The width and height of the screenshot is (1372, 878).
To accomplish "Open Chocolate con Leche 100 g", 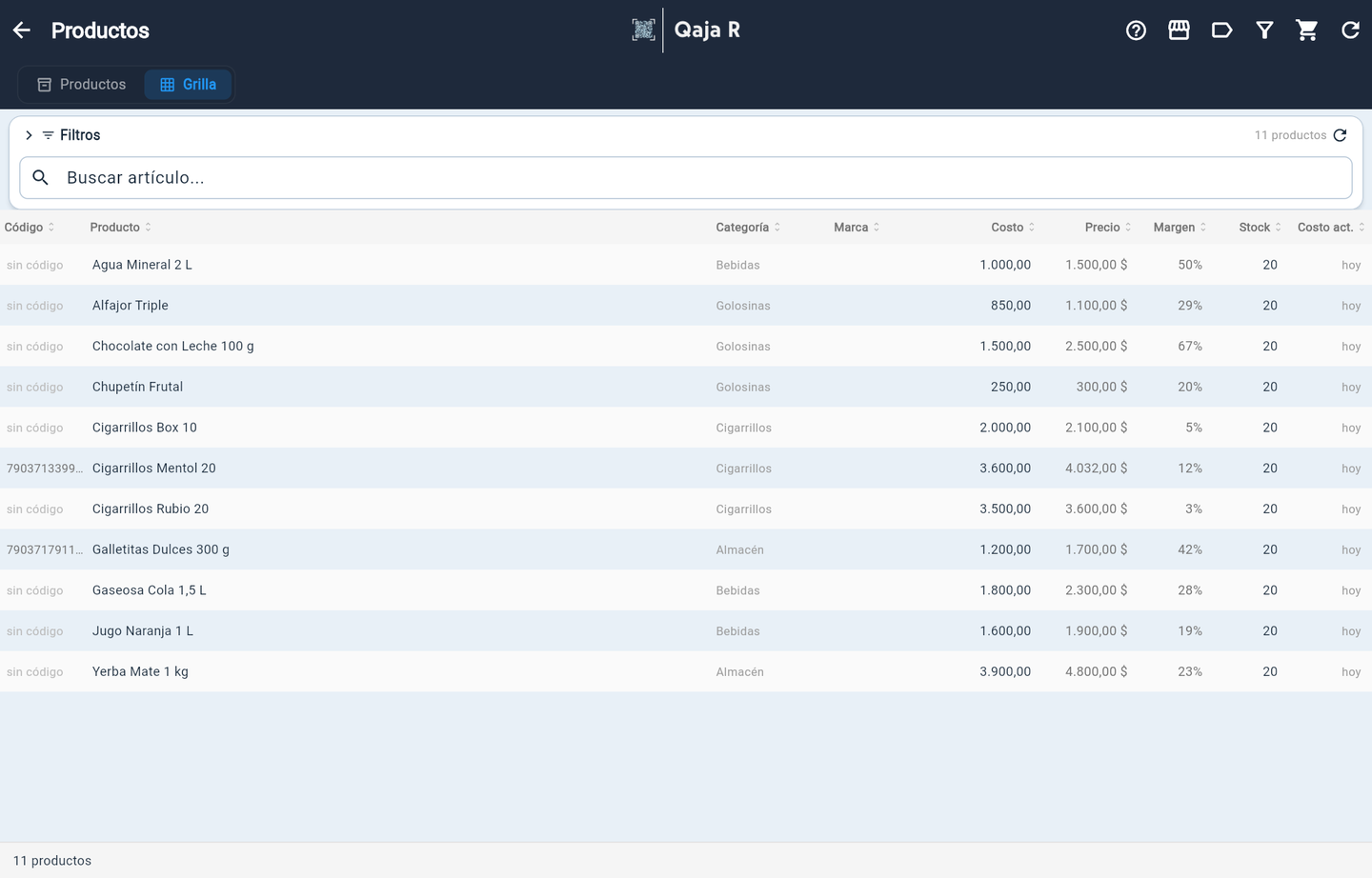I will 173,347.
